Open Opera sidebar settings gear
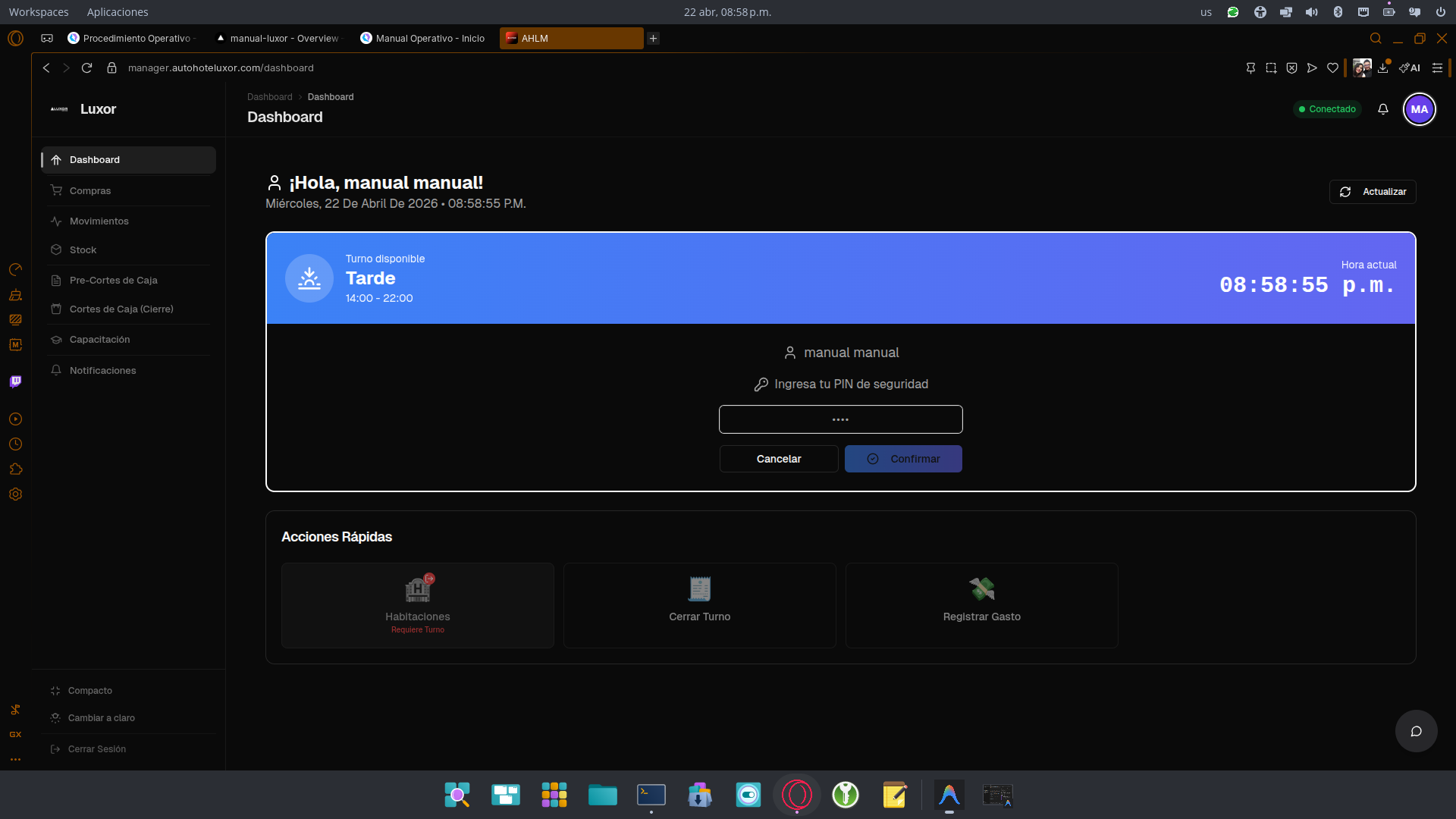Image resolution: width=1456 pixels, height=819 pixels. pos(15,494)
